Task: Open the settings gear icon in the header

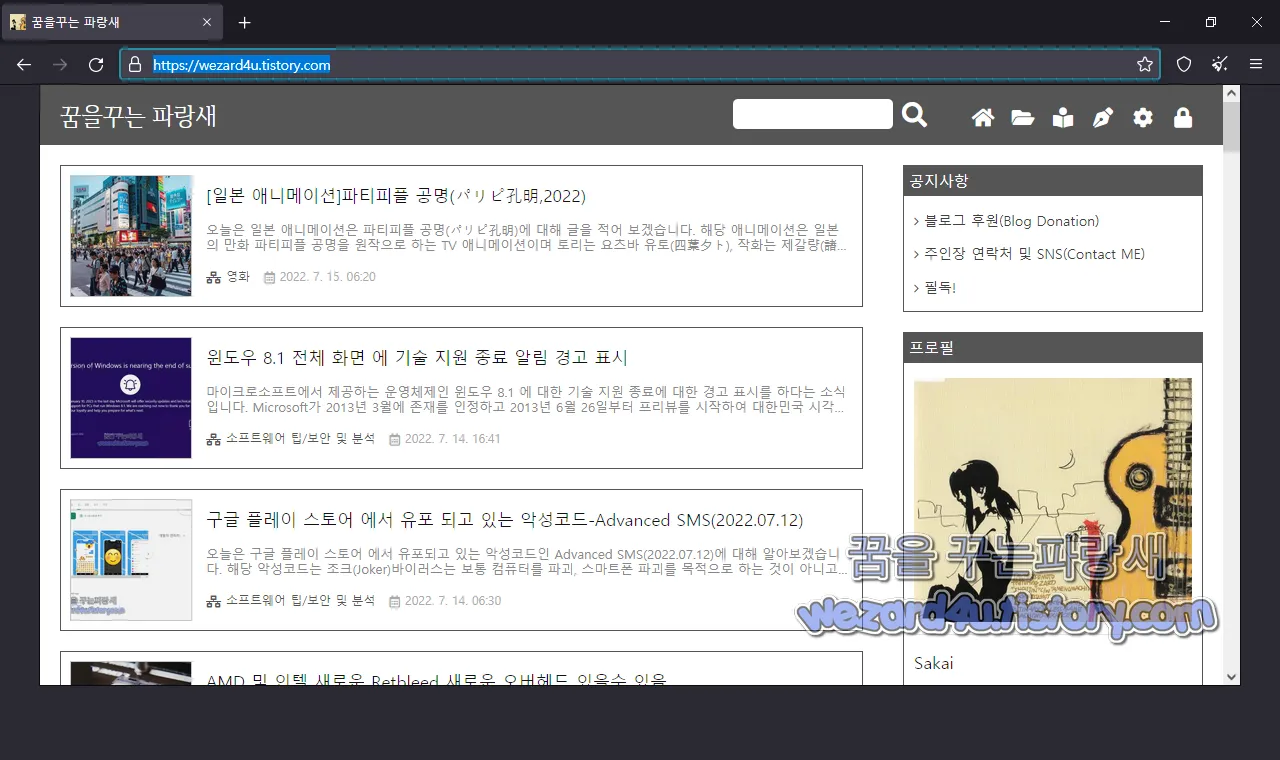Action: pos(1142,117)
